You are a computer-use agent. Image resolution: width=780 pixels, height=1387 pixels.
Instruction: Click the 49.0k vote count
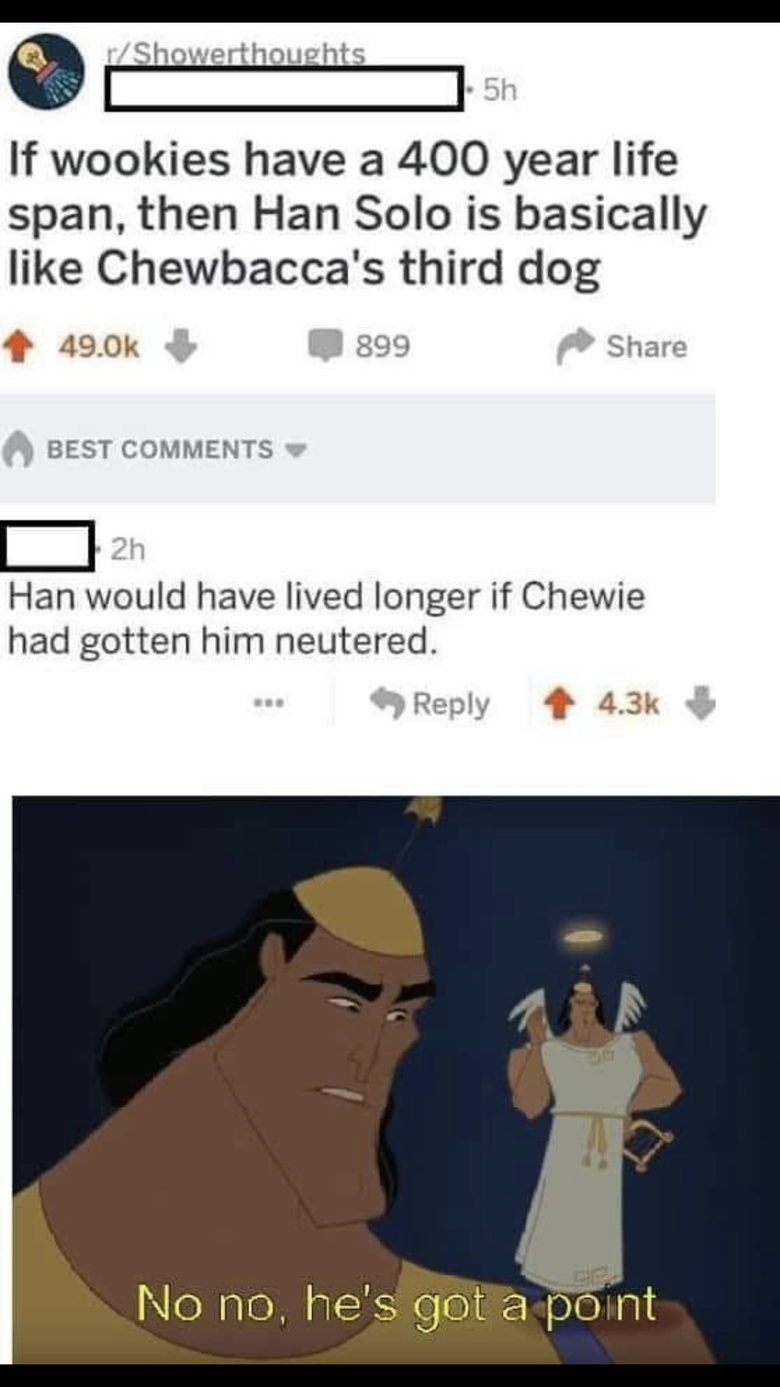(x=99, y=347)
